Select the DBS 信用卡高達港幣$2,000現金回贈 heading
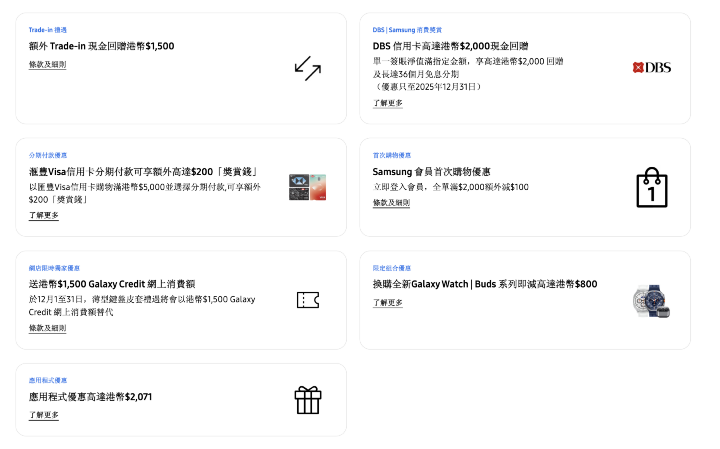This screenshot has height=449, width=720. click(450, 46)
